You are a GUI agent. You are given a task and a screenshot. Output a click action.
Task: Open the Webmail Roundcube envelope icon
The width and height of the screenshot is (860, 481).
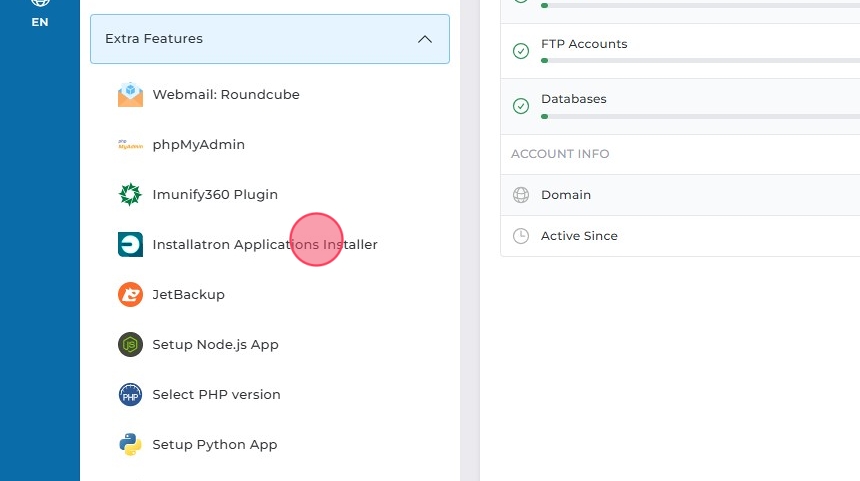click(130, 95)
